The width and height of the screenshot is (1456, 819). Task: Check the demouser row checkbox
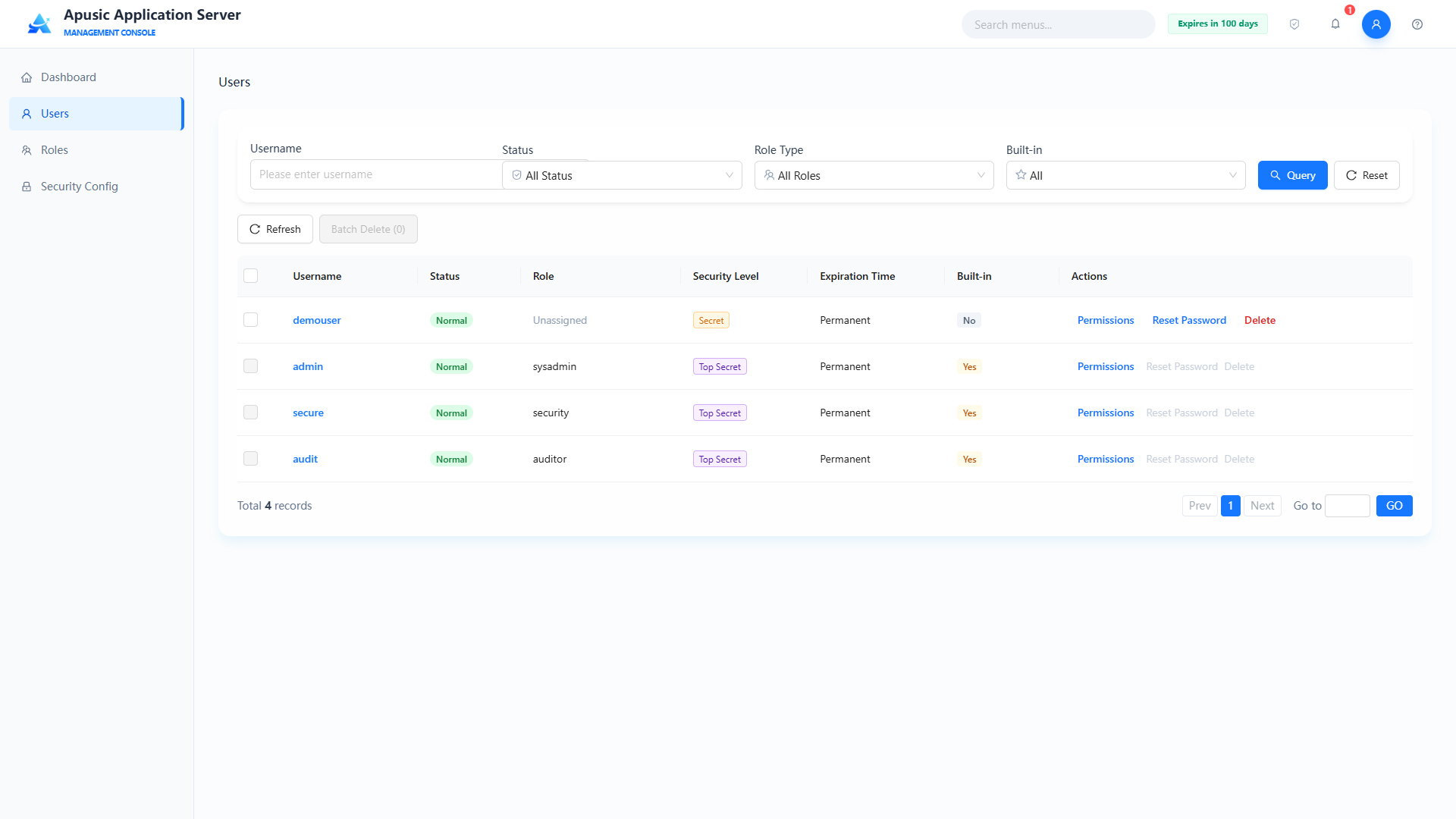(250, 320)
